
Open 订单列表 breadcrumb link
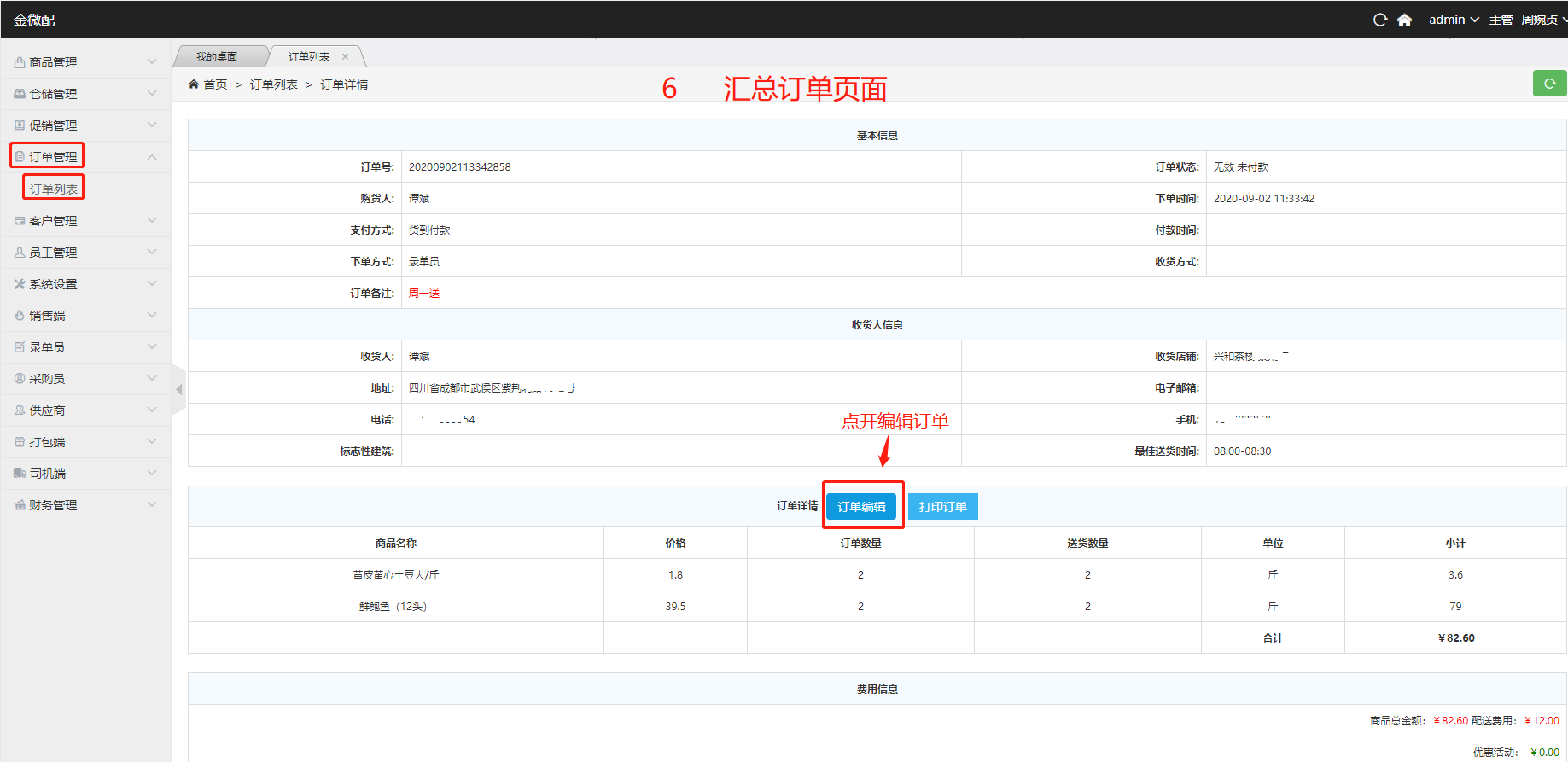coord(273,84)
